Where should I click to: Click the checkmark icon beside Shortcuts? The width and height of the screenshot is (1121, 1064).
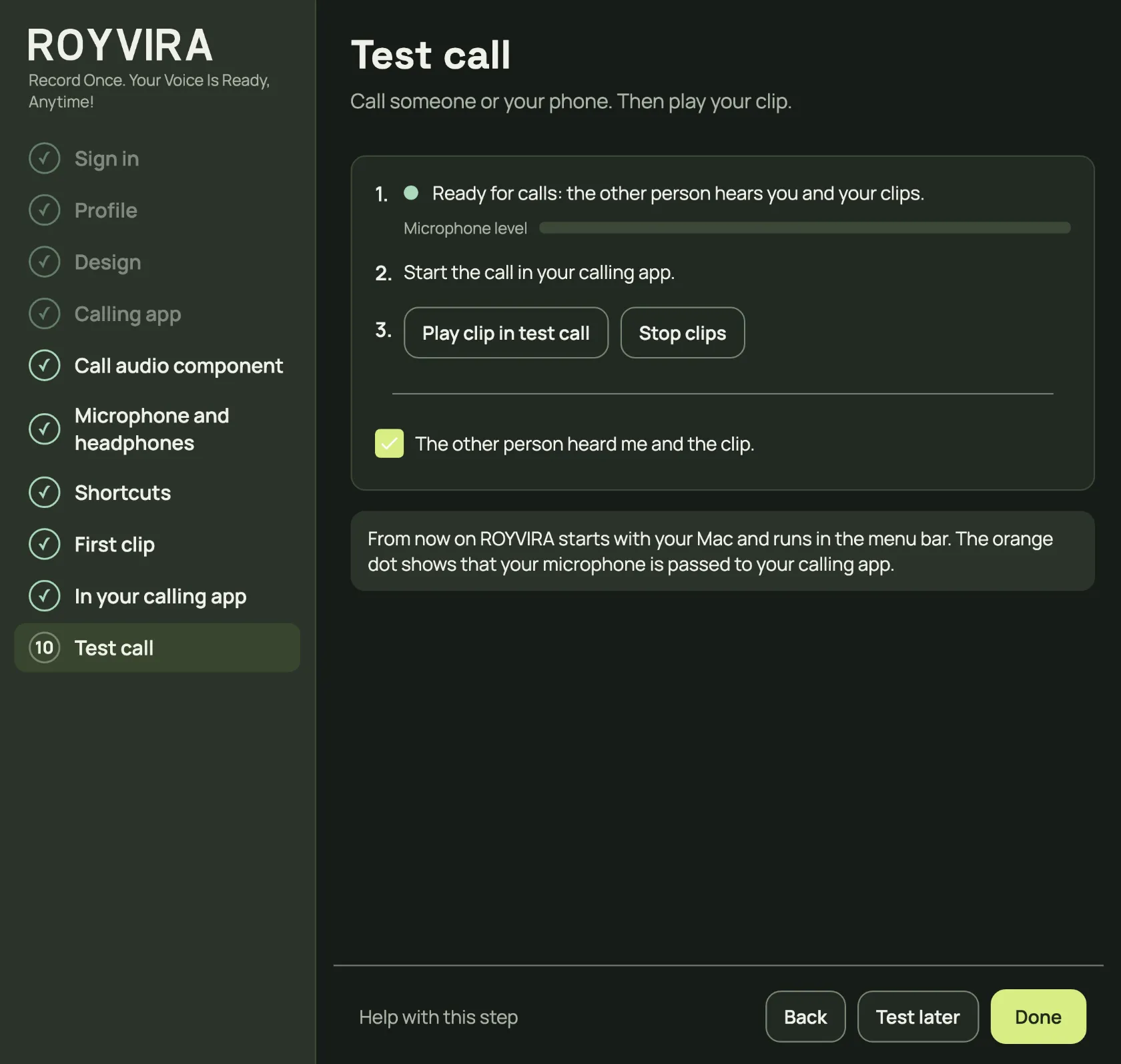[45, 493]
